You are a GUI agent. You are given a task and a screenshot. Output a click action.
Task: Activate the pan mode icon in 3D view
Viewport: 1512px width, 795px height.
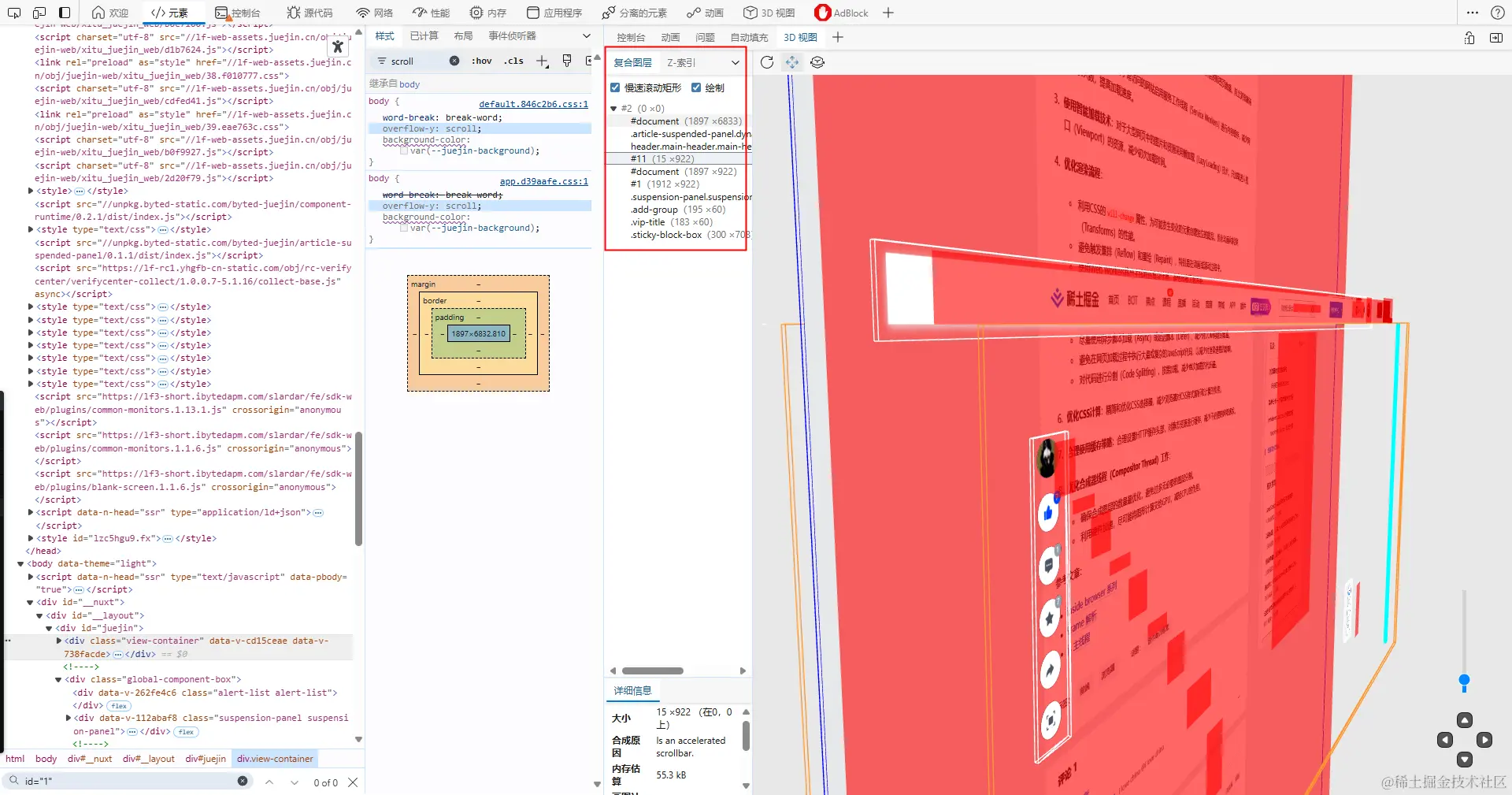pos(792,62)
